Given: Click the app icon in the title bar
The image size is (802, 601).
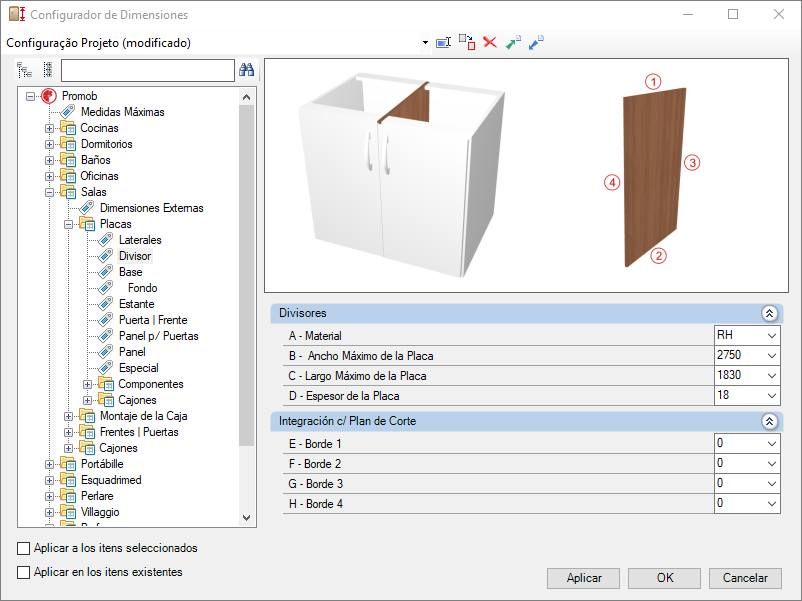Looking at the screenshot, I should (x=17, y=14).
